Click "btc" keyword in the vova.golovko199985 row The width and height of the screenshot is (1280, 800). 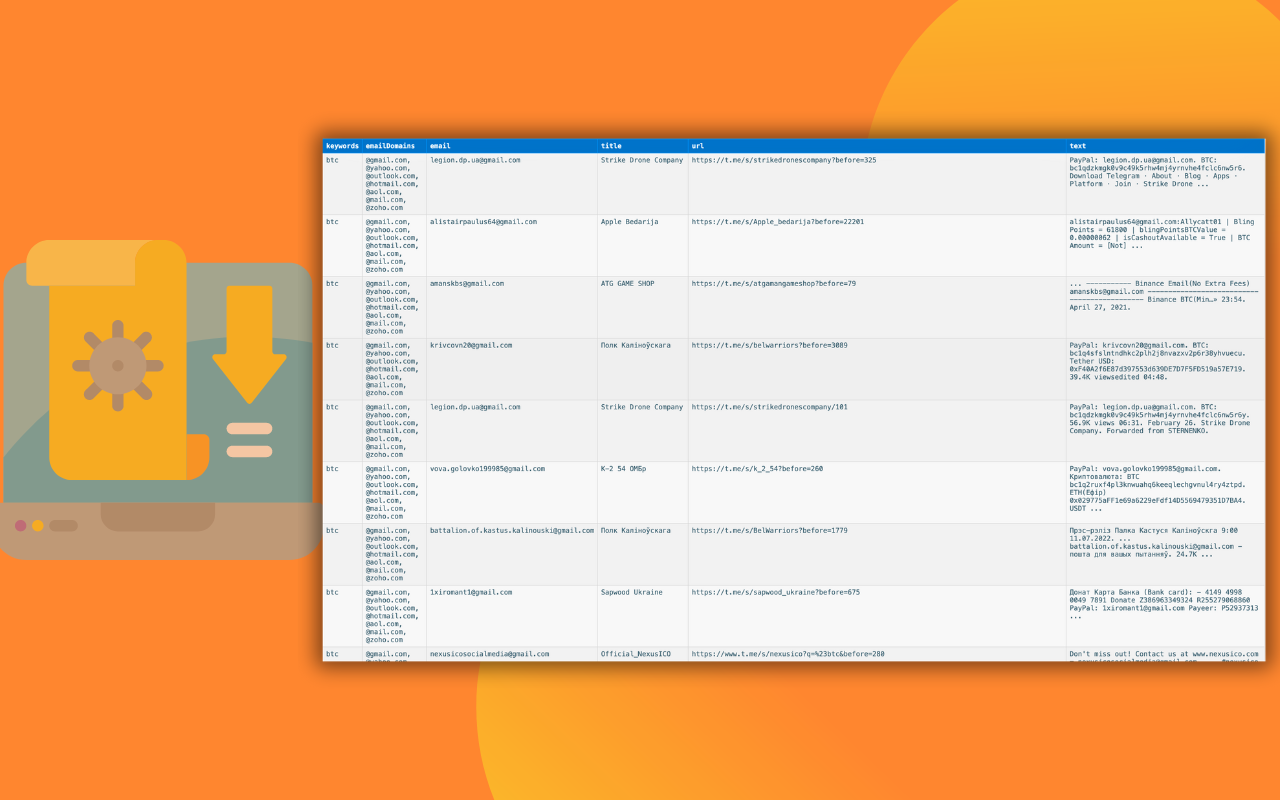point(332,469)
